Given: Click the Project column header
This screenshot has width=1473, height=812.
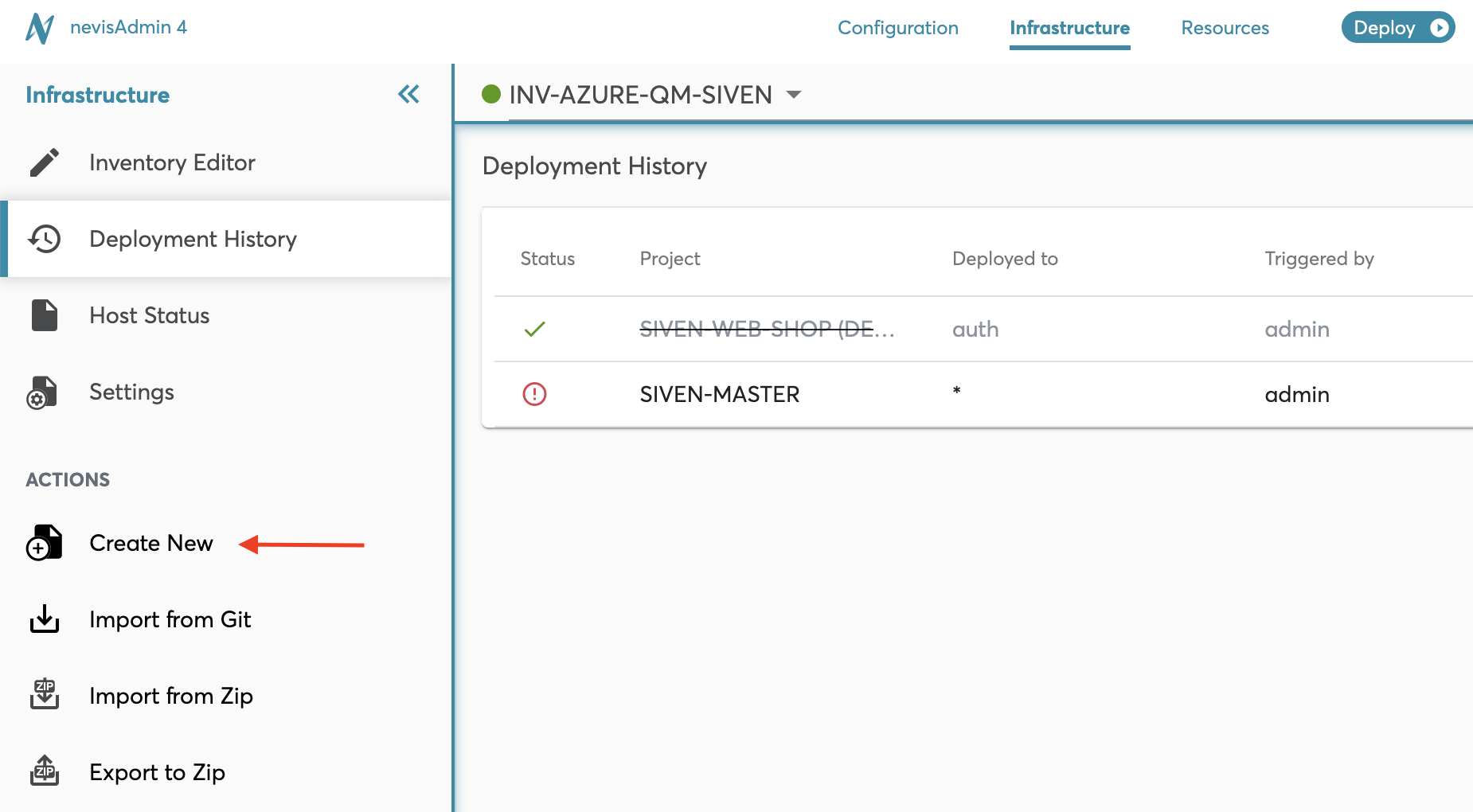Looking at the screenshot, I should pyautogui.click(x=670, y=259).
